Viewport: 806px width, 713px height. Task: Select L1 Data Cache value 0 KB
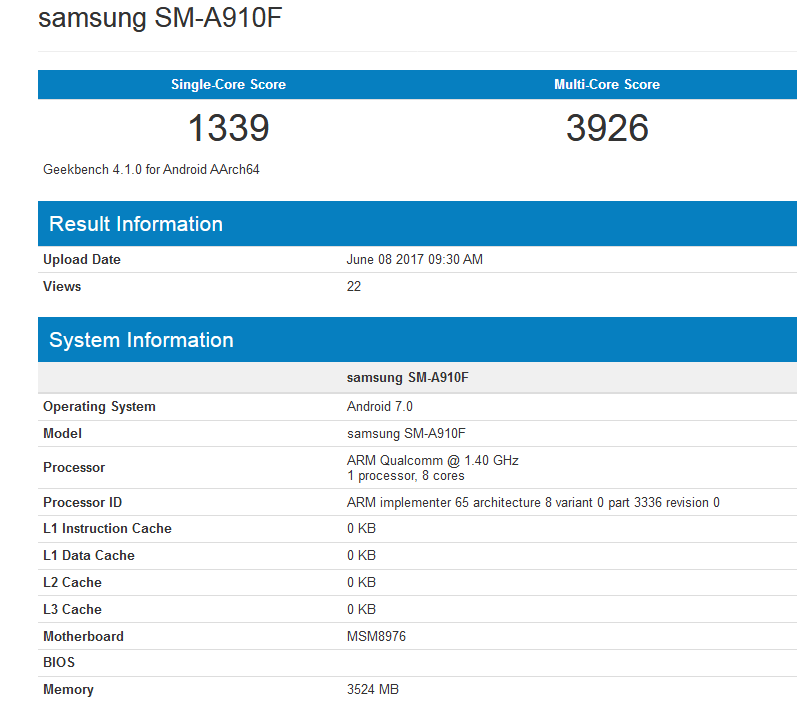tap(361, 555)
